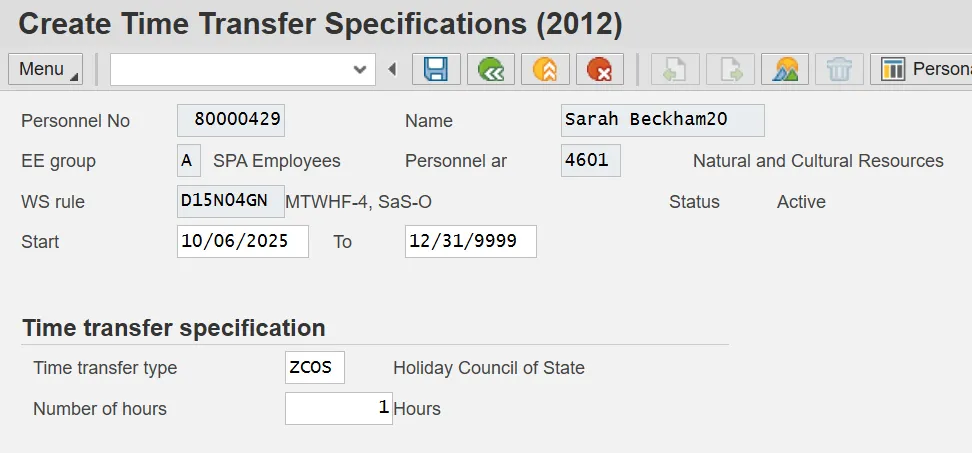Click the orange Exit icon
Image resolution: width=972 pixels, height=453 pixels.
point(545,69)
